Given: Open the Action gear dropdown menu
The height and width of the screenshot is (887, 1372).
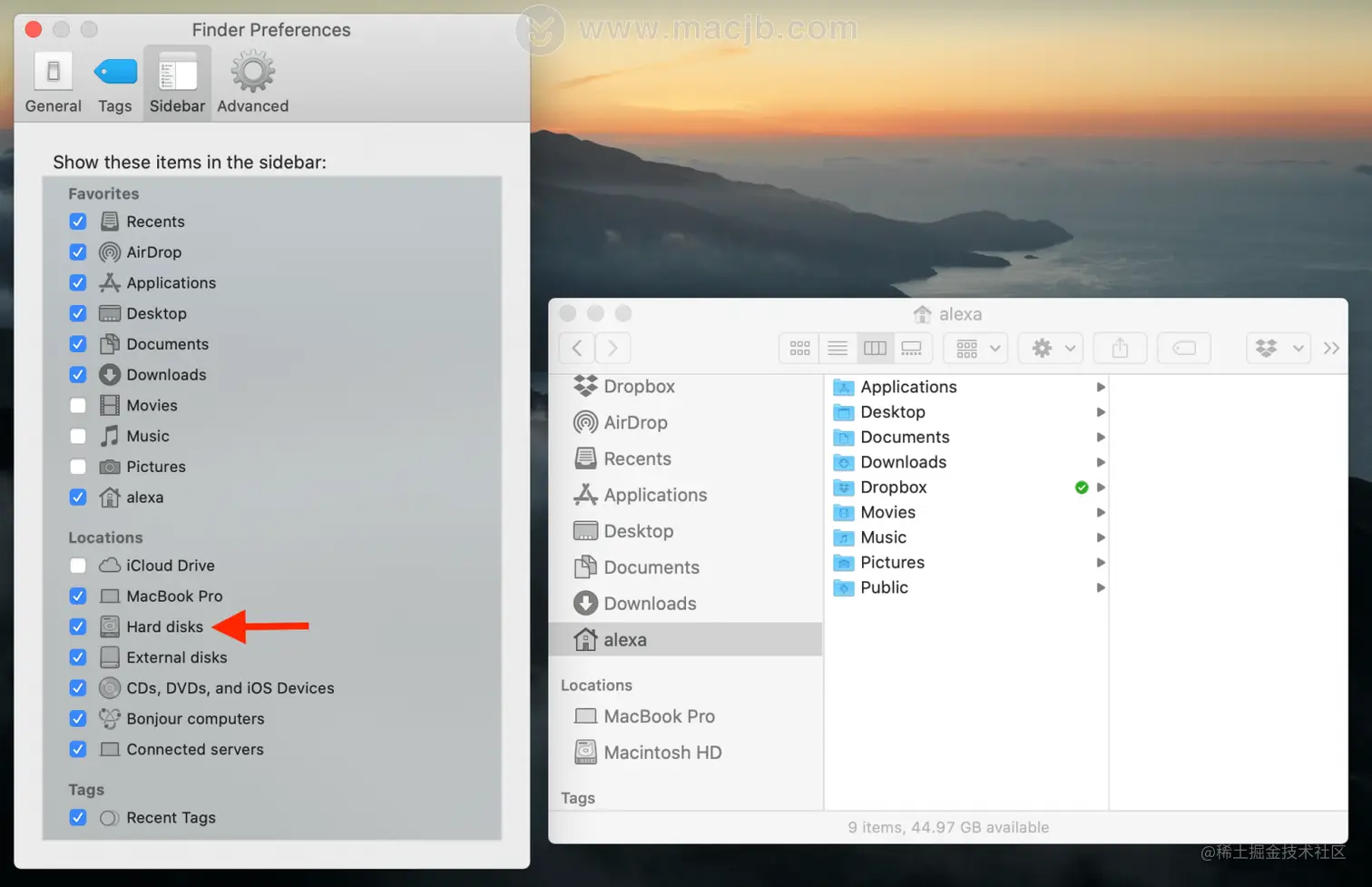Looking at the screenshot, I should 1051,349.
